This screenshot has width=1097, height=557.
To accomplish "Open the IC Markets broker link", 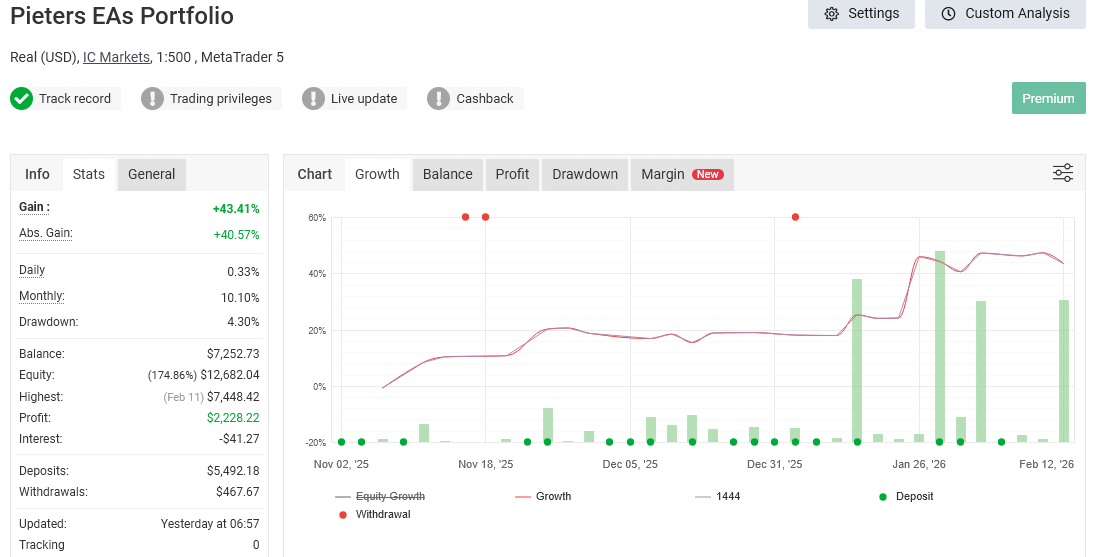I will tap(116, 57).
